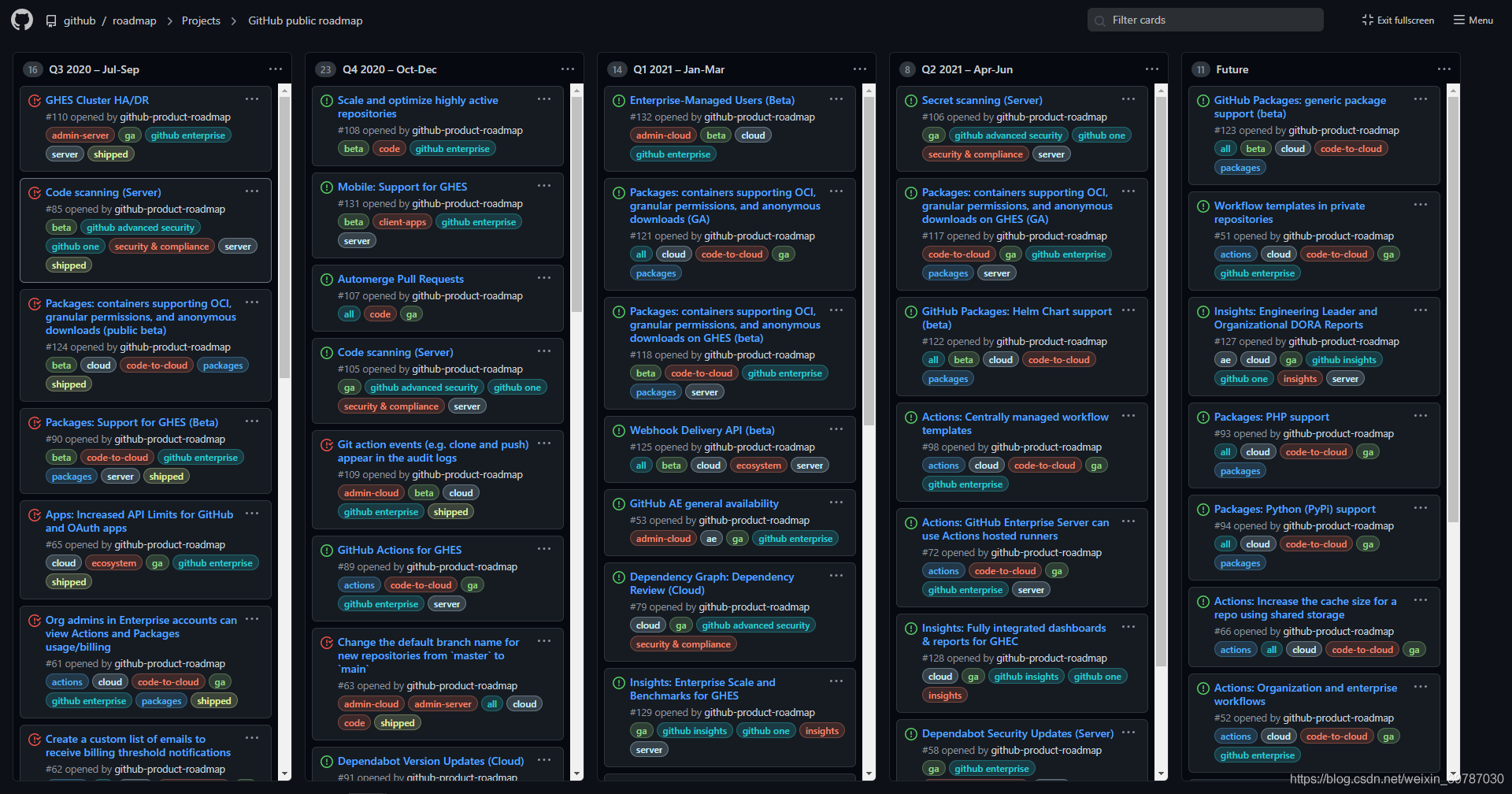Open the card menu for Mobile: Support for GHES
Image resolution: width=1512 pixels, height=794 pixels.
point(544,186)
